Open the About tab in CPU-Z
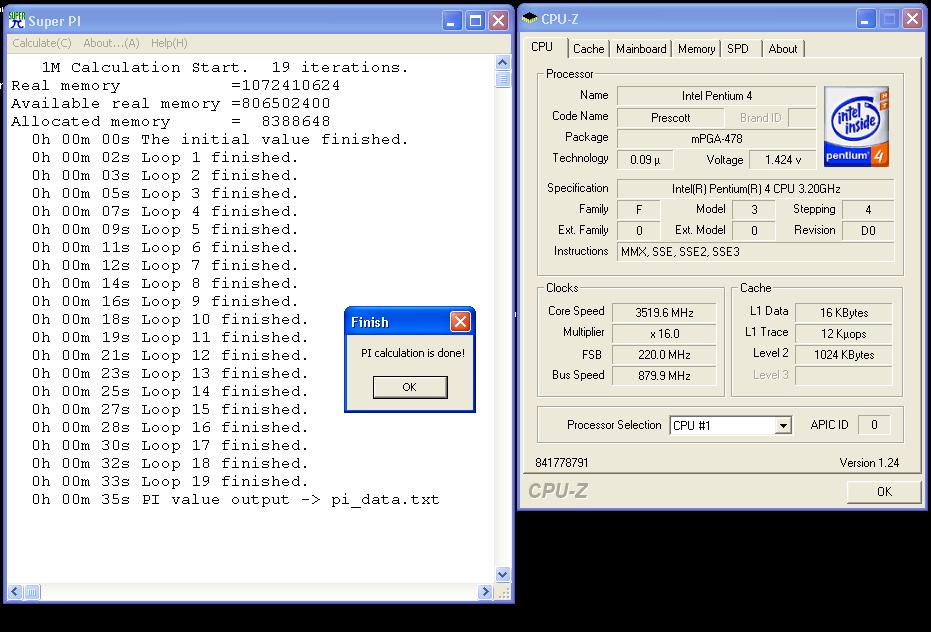The height and width of the screenshot is (632, 931). (x=783, y=49)
